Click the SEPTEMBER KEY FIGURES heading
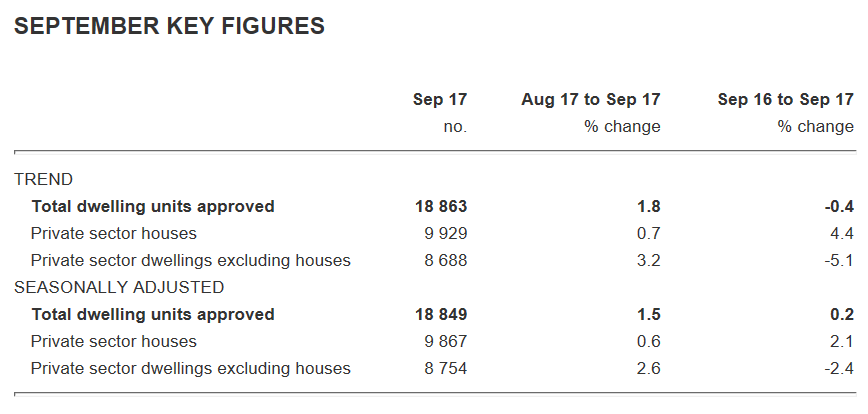 [x=170, y=27]
